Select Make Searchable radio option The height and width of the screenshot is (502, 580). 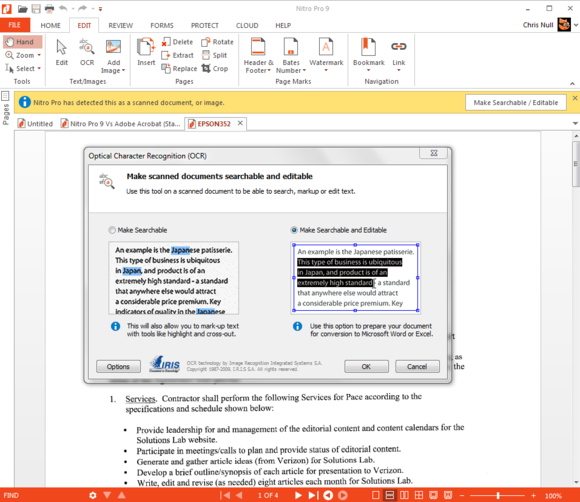tap(112, 230)
